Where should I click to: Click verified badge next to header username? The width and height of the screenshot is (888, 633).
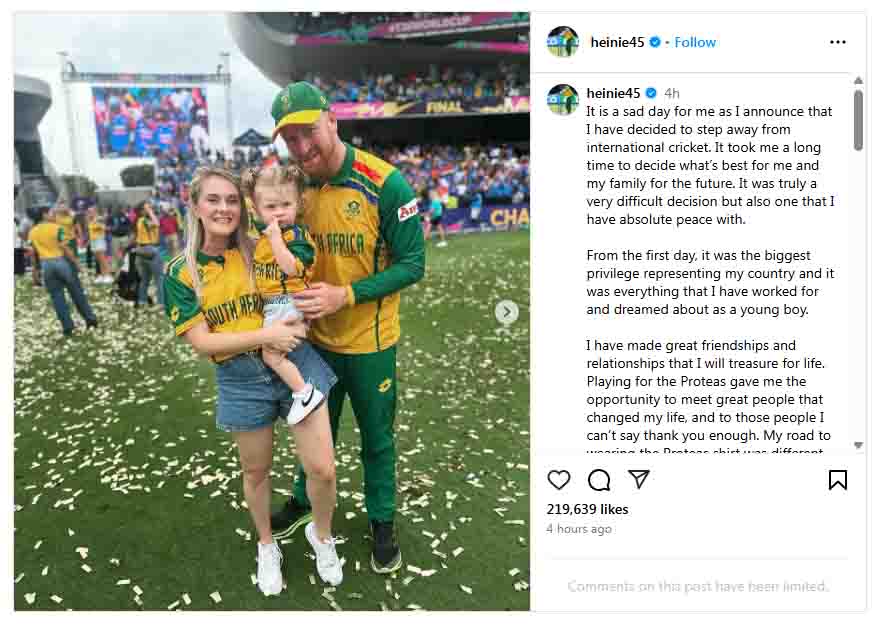pos(655,42)
